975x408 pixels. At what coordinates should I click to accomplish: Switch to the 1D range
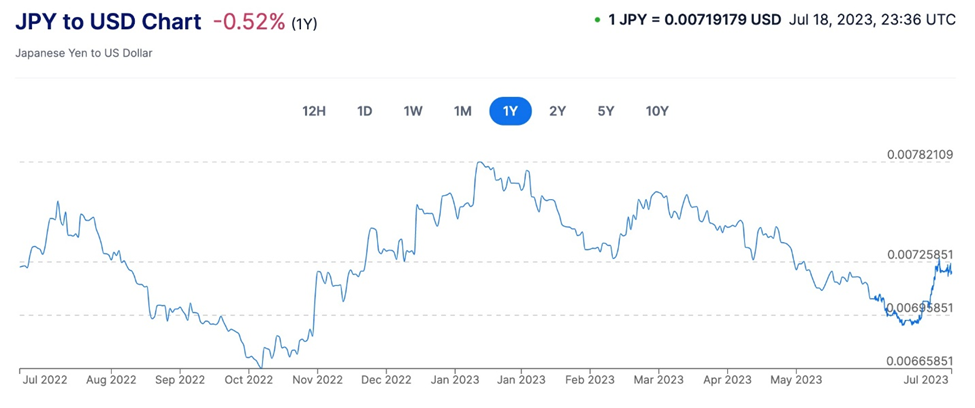[x=364, y=111]
